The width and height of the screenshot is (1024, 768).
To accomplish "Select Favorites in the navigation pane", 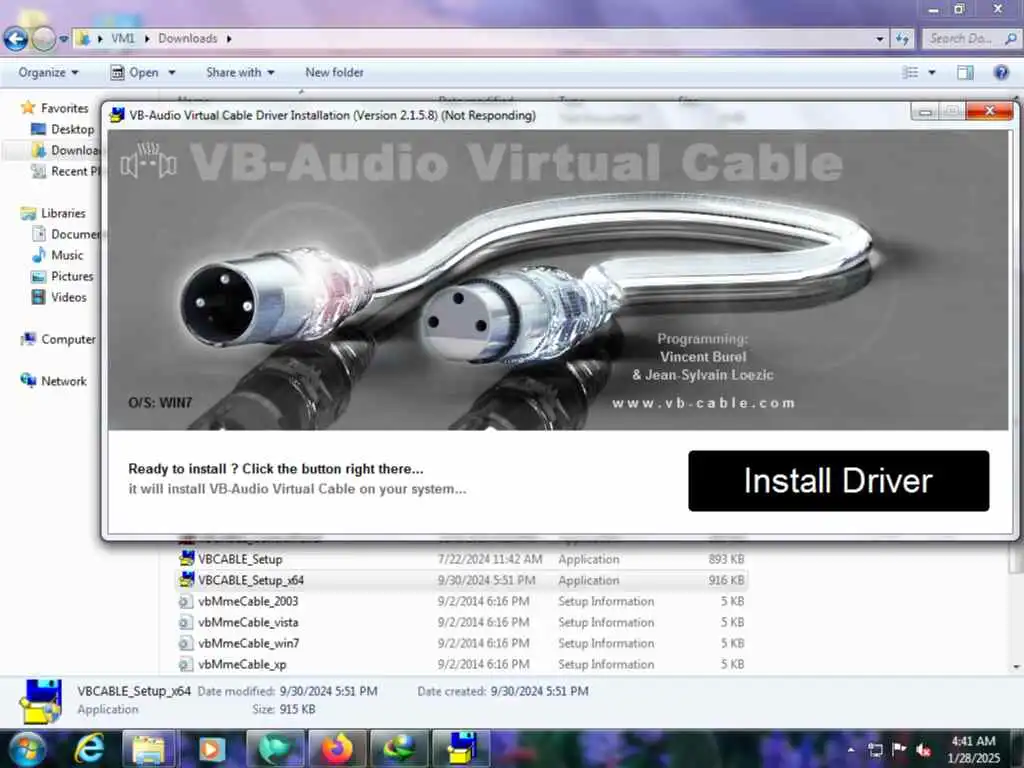I will pos(55,108).
